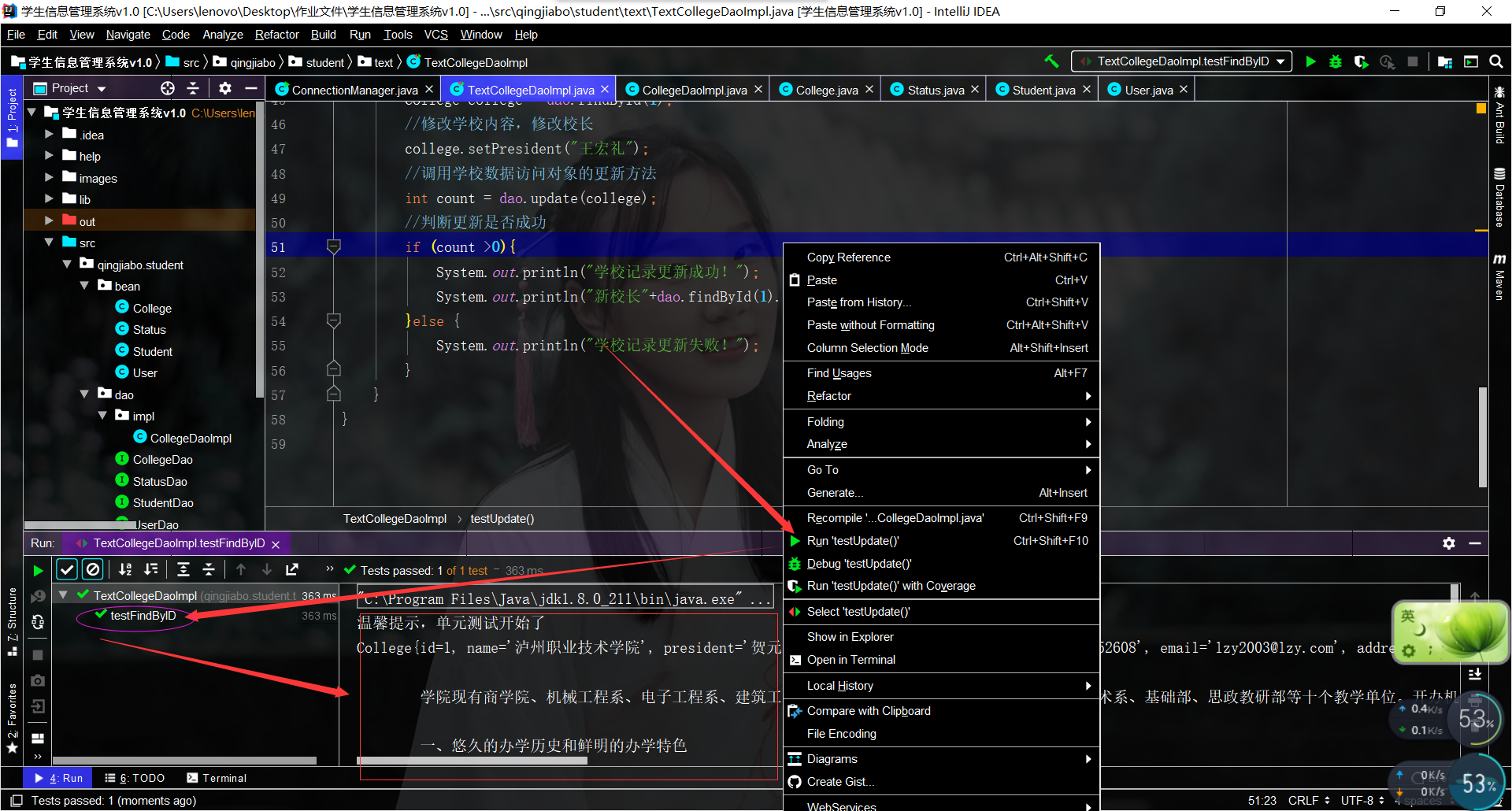Screen dimensions: 1512x811
Task: Toggle Show Passed tests checkmark
Action: [x=67, y=569]
